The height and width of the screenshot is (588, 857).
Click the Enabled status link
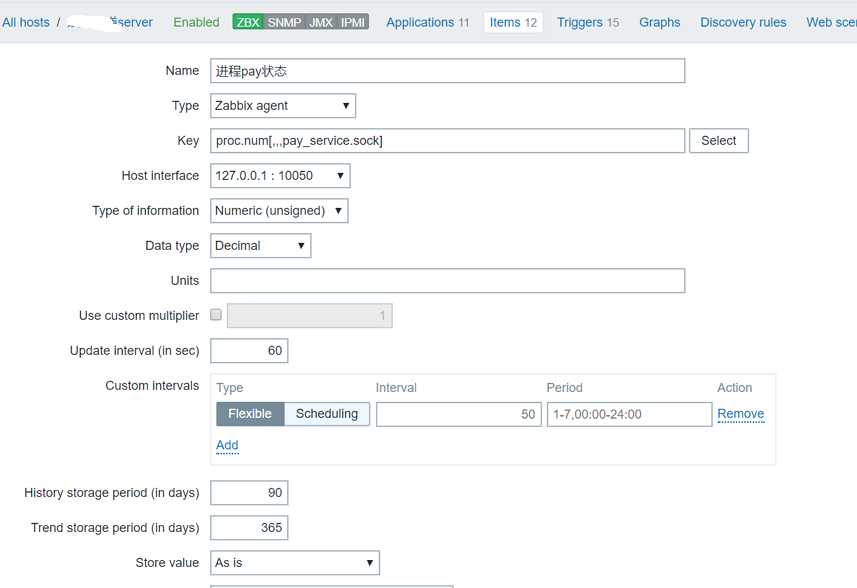point(196,22)
